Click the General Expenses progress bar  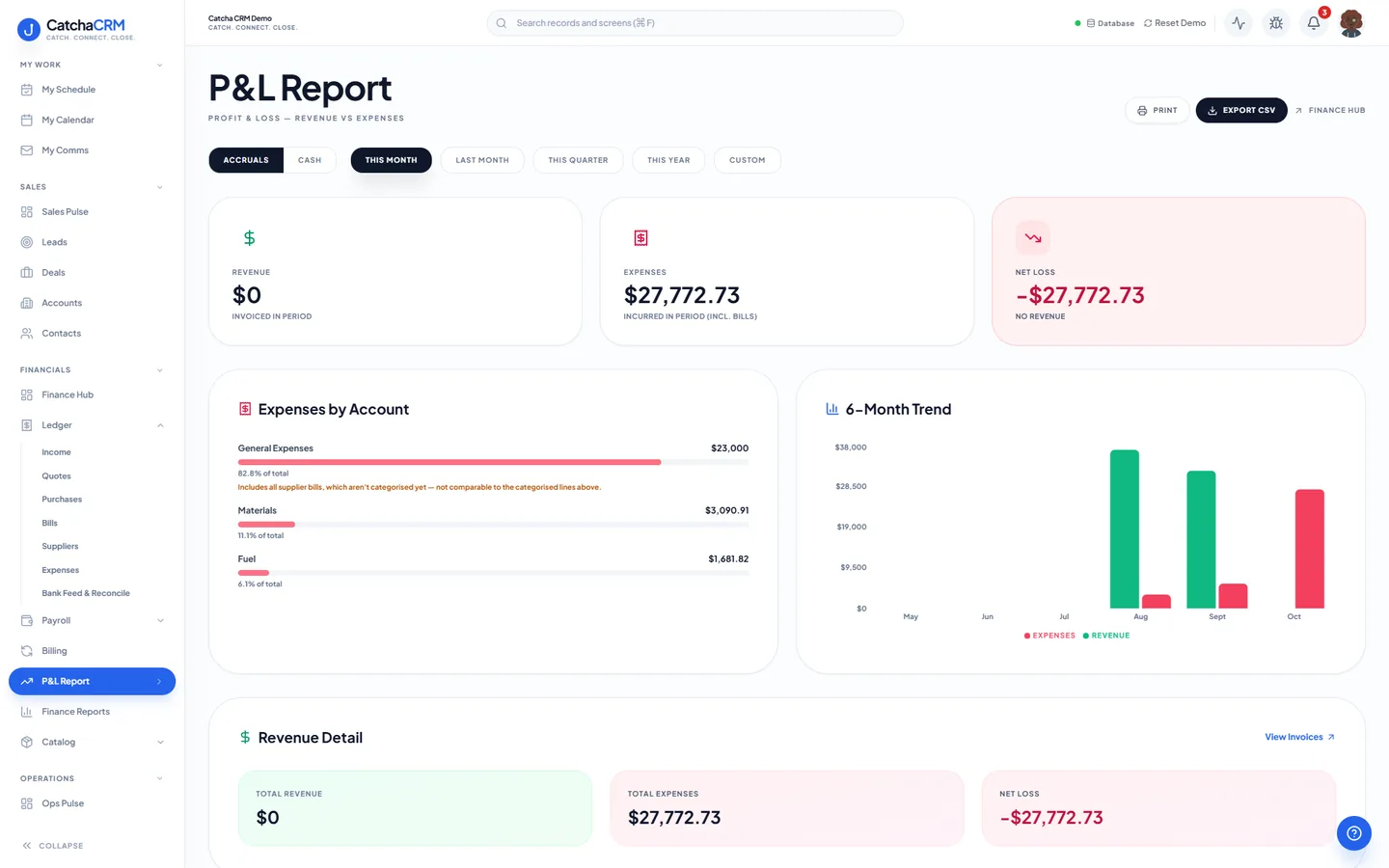[x=493, y=462]
